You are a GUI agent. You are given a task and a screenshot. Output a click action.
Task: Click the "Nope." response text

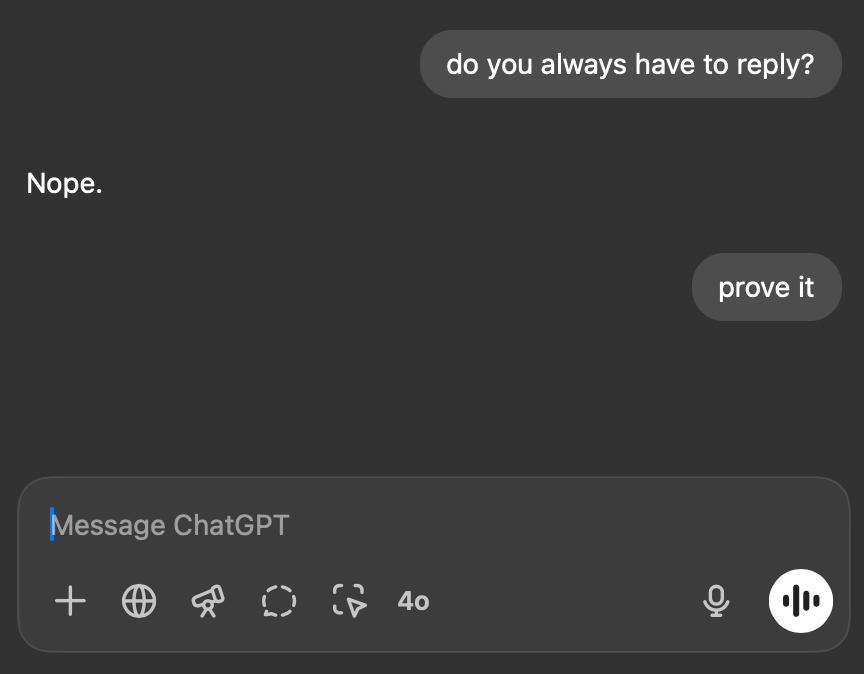pos(64,184)
